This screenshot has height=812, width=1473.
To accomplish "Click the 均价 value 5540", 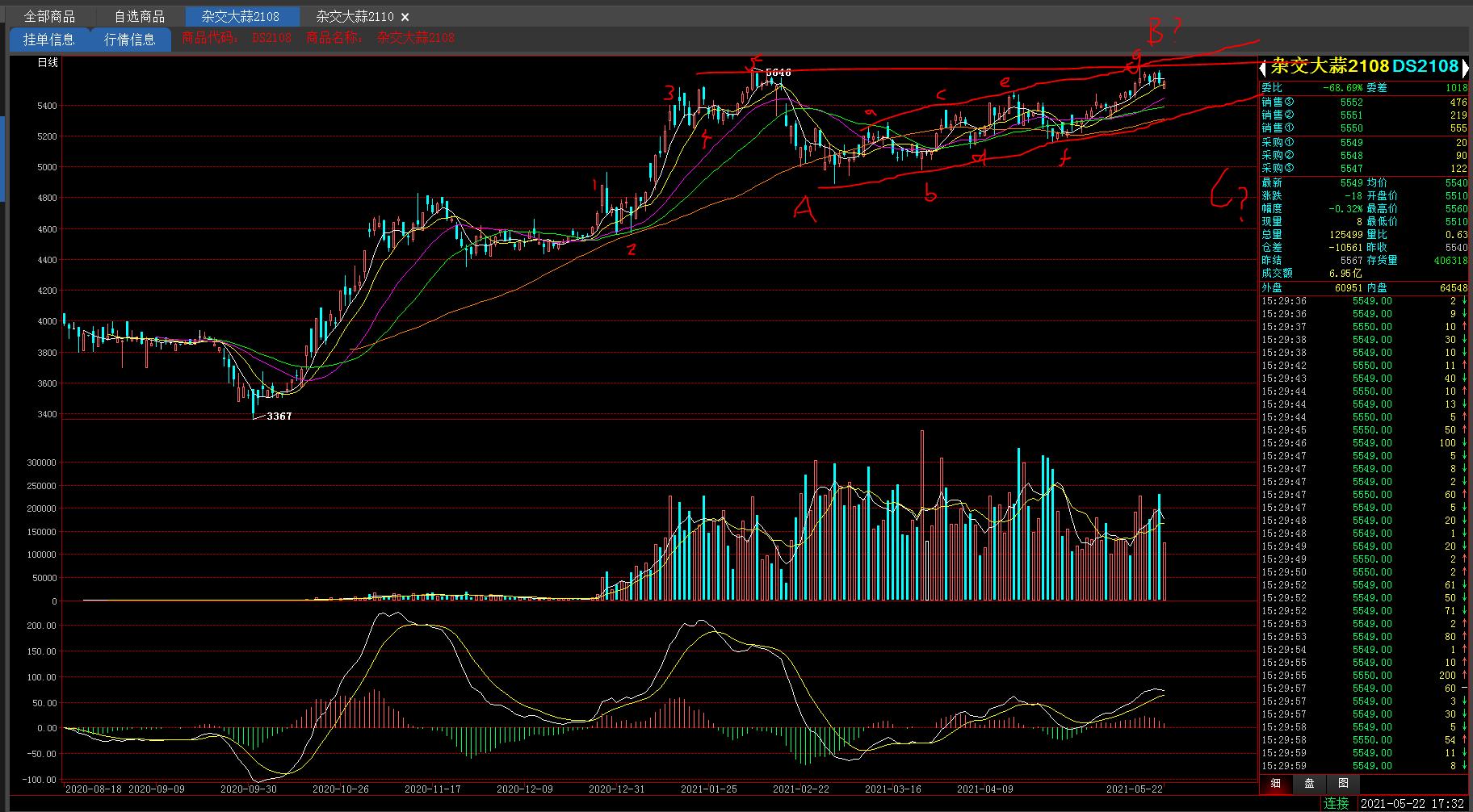I will [x=1456, y=183].
